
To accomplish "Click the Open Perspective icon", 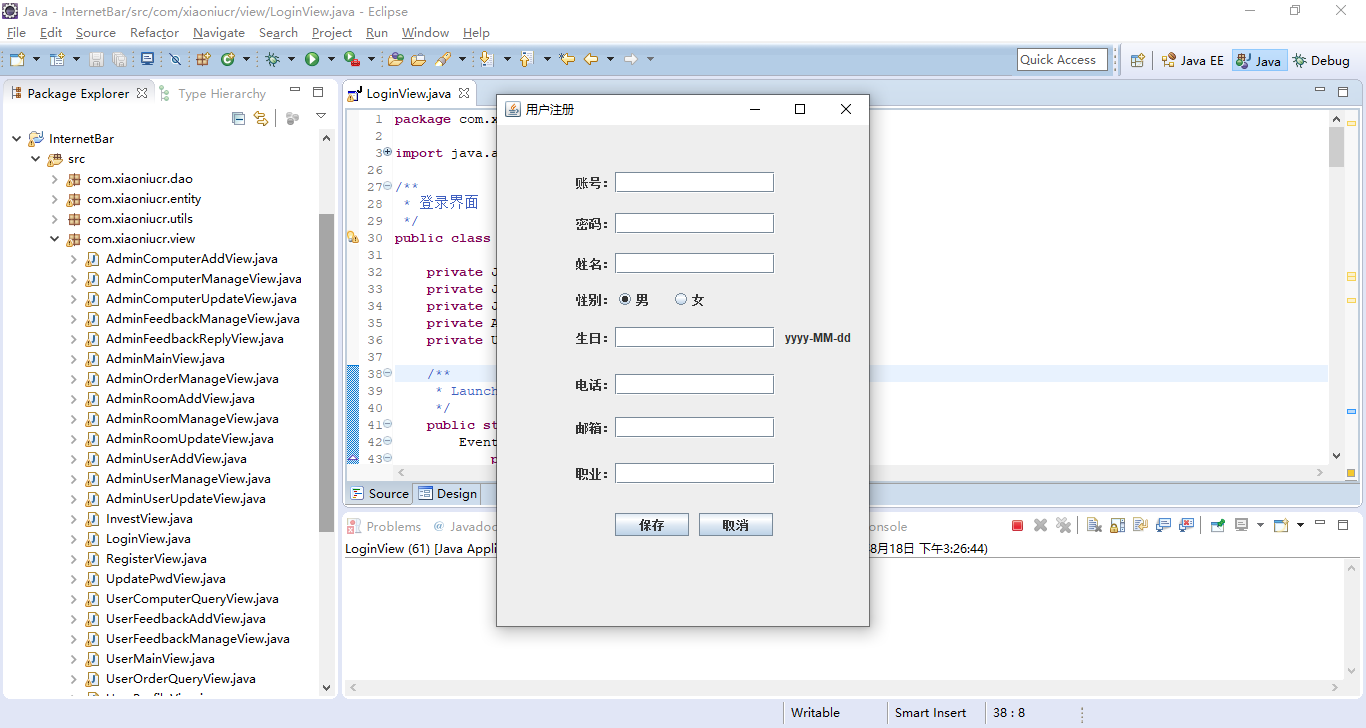I will point(1137,60).
